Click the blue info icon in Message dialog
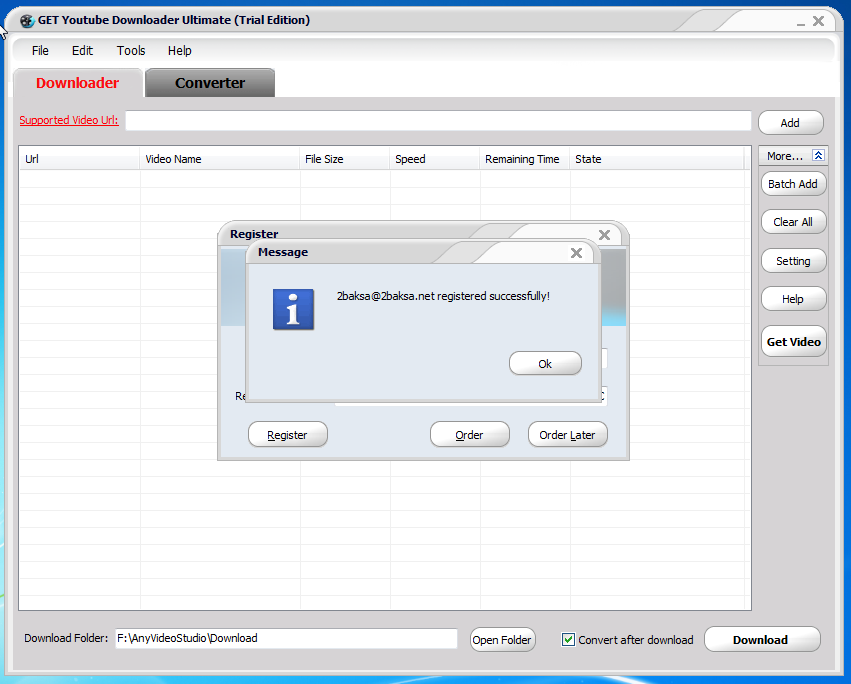Image resolution: width=851 pixels, height=684 pixels. tap(293, 309)
